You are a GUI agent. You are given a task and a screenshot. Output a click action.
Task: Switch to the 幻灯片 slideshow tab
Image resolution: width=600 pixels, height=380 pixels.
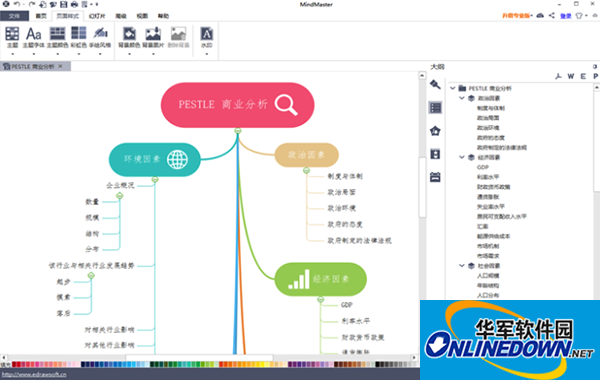(97, 16)
